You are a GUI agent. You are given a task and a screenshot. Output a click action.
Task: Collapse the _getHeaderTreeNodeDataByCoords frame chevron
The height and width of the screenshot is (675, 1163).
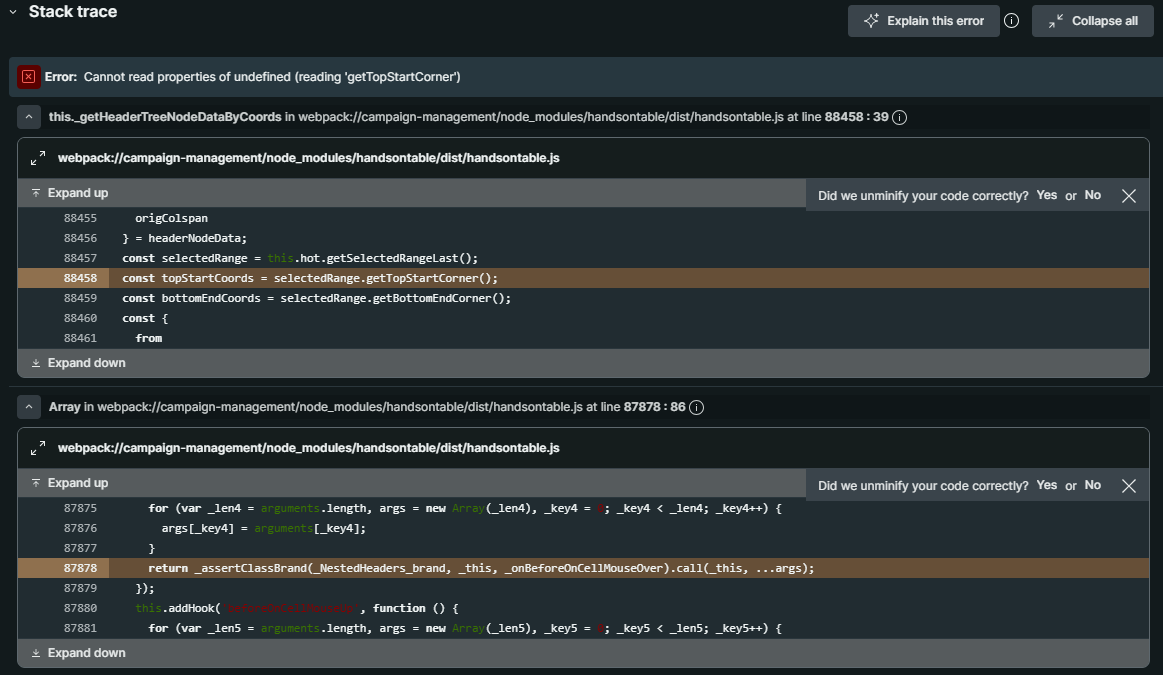(x=29, y=117)
